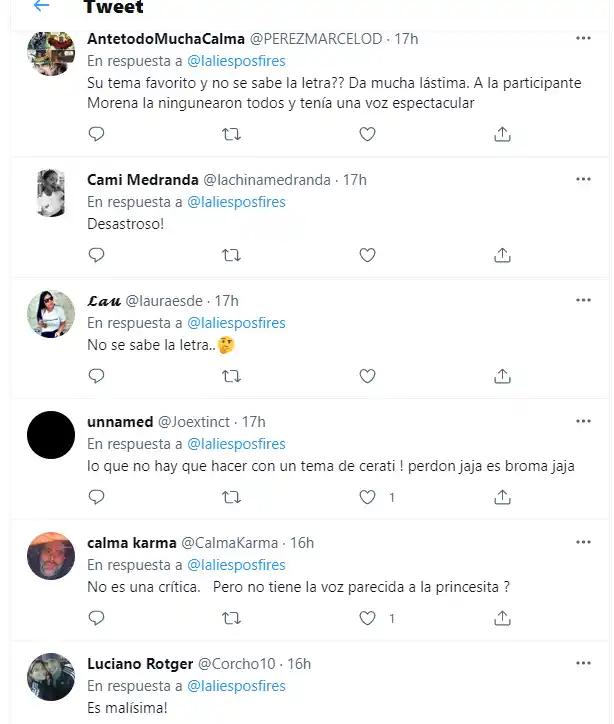The width and height of the screenshot is (614, 724).
Task: Reply to Cami Medranda's tweet
Action: point(96,255)
